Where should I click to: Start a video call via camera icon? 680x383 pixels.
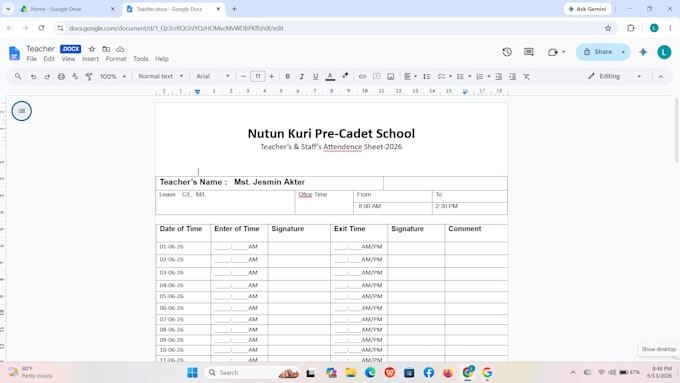(552, 52)
